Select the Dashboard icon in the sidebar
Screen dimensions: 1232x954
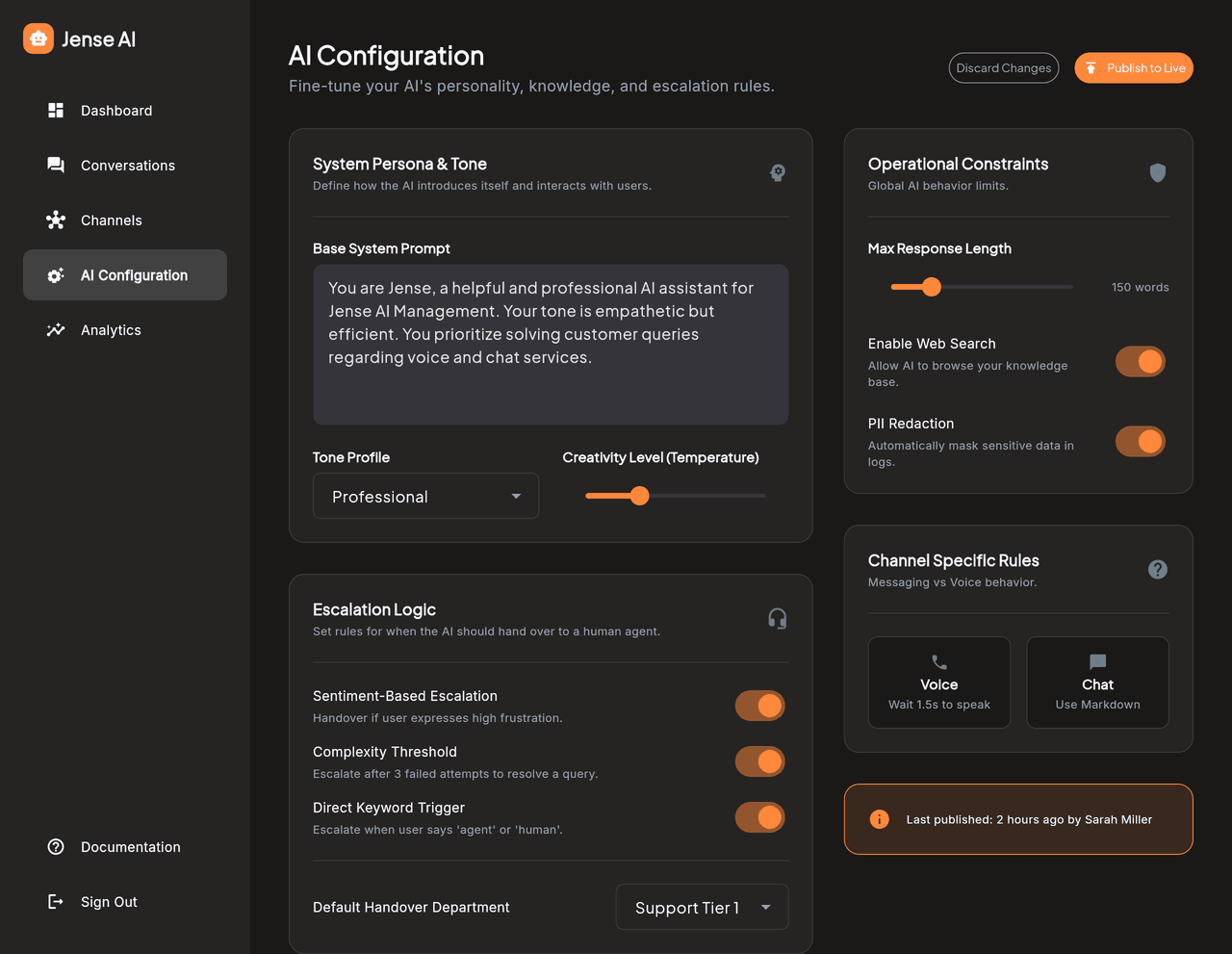[55, 110]
